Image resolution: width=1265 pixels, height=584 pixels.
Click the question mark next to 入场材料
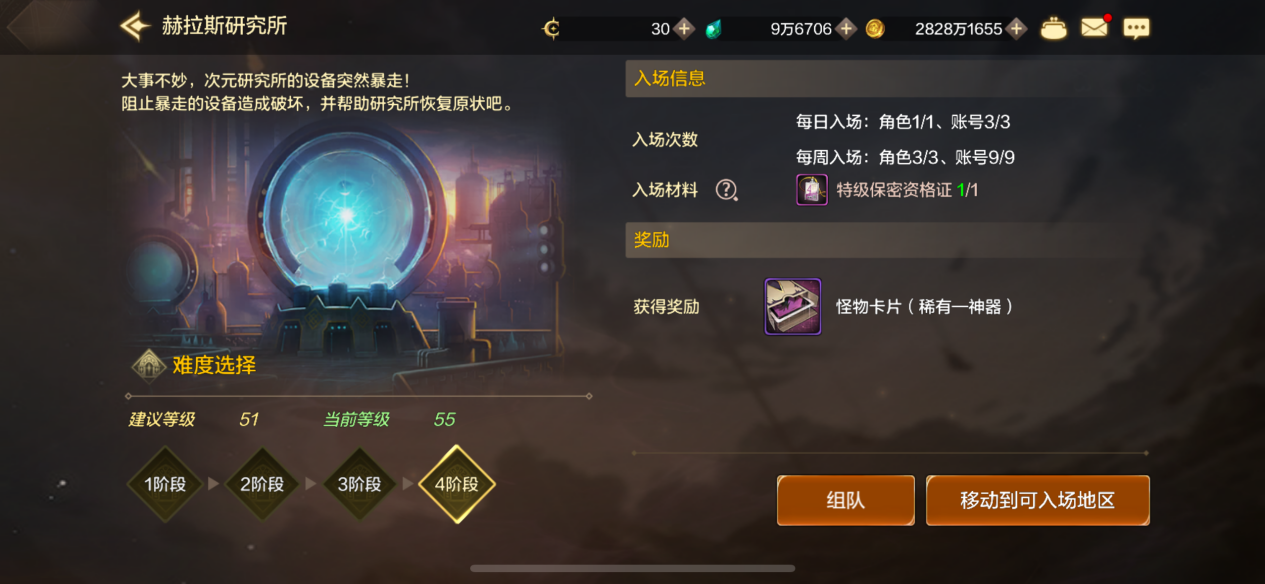(x=727, y=190)
